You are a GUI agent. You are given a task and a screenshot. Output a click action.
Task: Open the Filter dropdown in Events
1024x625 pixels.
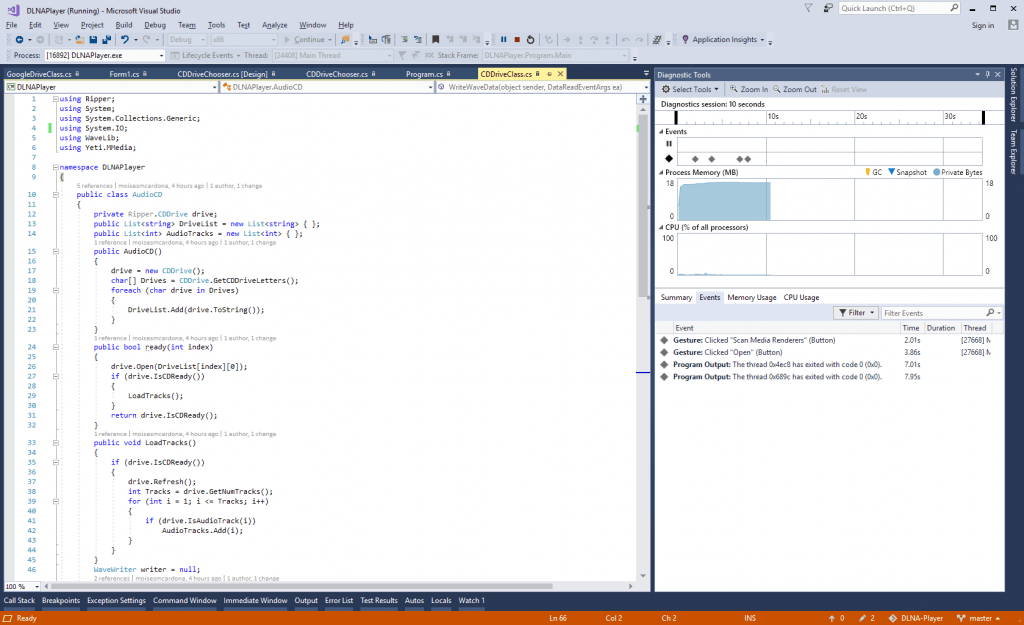pyautogui.click(x=855, y=313)
